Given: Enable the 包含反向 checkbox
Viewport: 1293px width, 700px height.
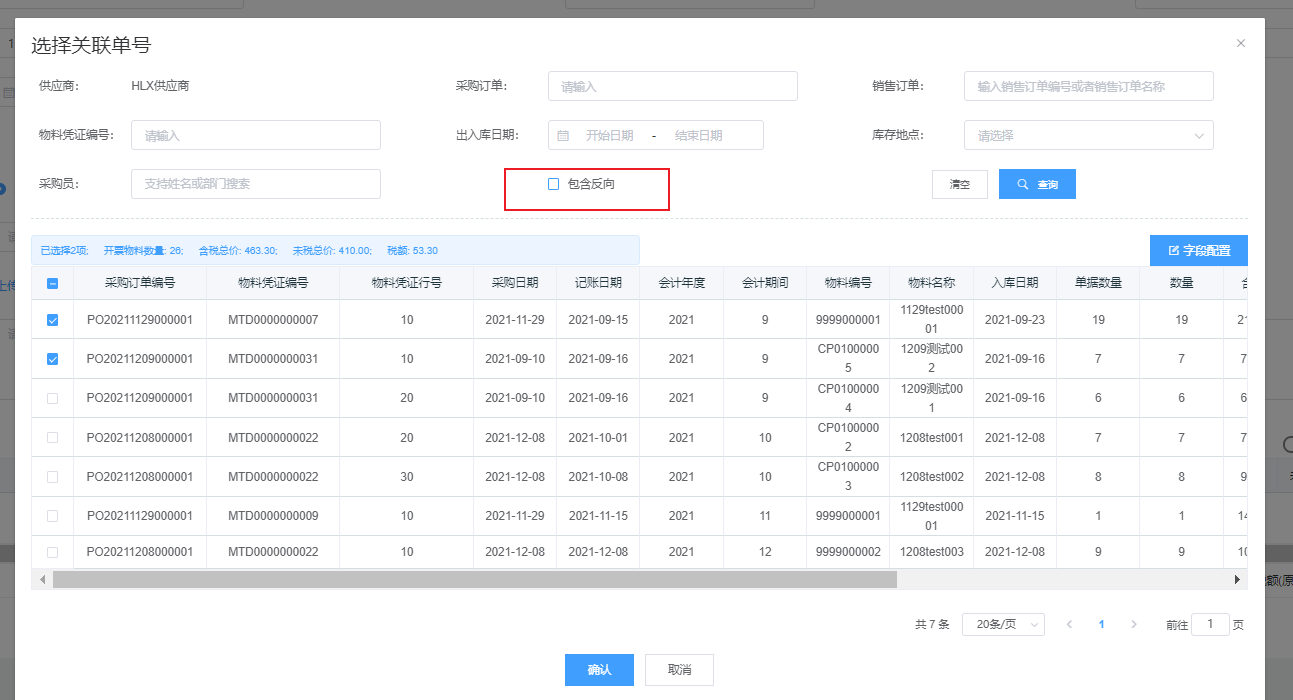Looking at the screenshot, I should pyautogui.click(x=553, y=184).
